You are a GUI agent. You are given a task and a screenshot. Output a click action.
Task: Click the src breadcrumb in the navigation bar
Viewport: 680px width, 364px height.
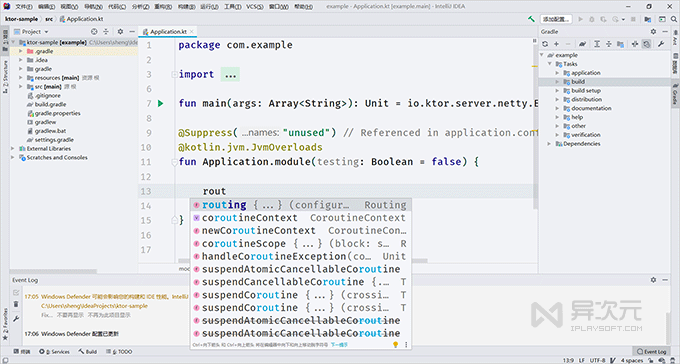(49, 19)
